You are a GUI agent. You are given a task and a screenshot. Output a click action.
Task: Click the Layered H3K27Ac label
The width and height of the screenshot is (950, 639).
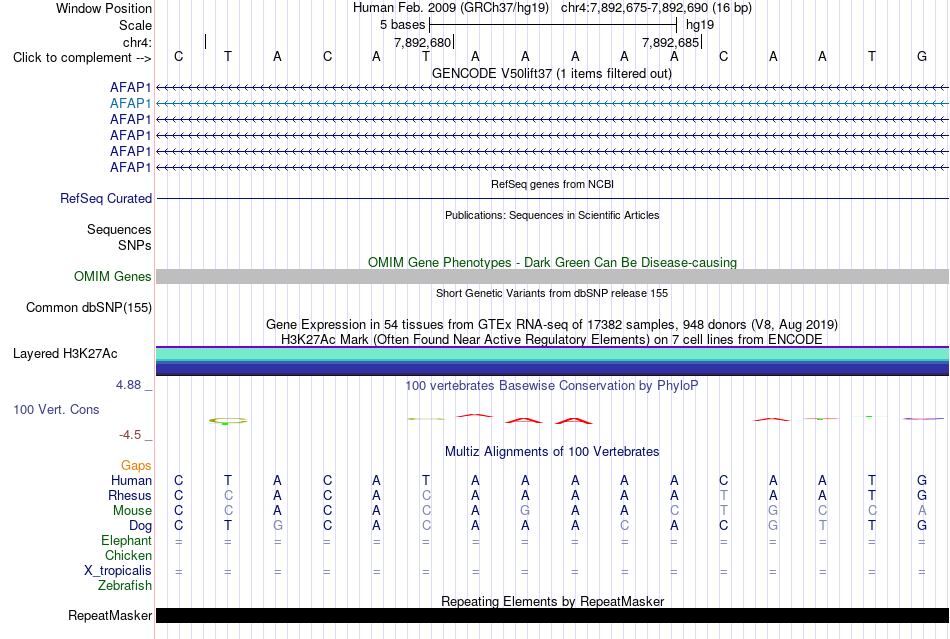65,354
